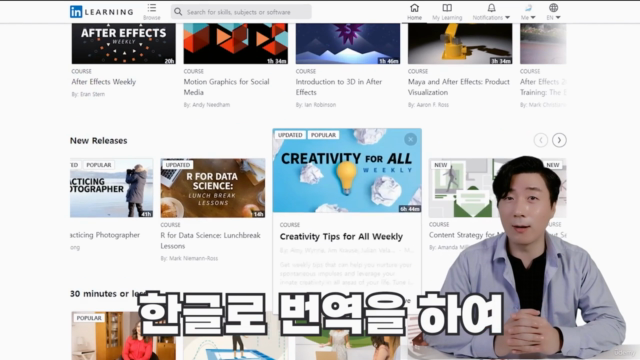The width and height of the screenshot is (640, 360).
Task: Click the search magnifier icon
Action: [x=178, y=12]
